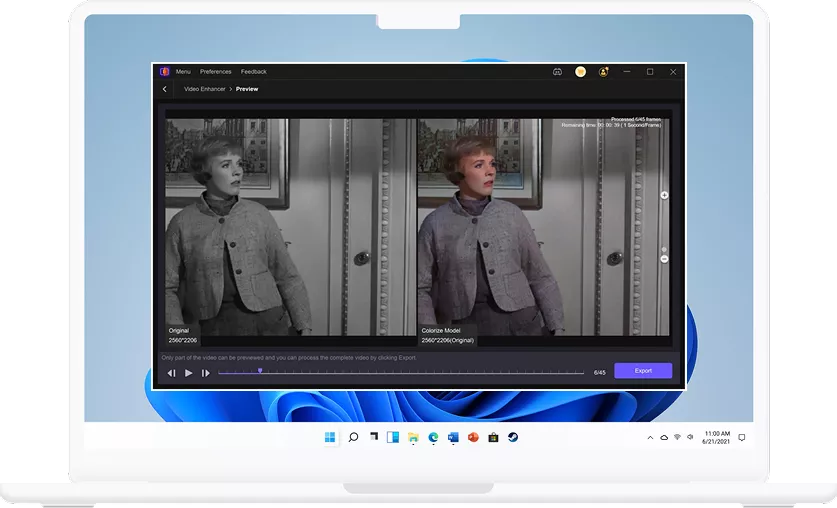Click the Original preview image
Image resolution: width=837 pixels, height=508 pixels.
pos(290,227)
